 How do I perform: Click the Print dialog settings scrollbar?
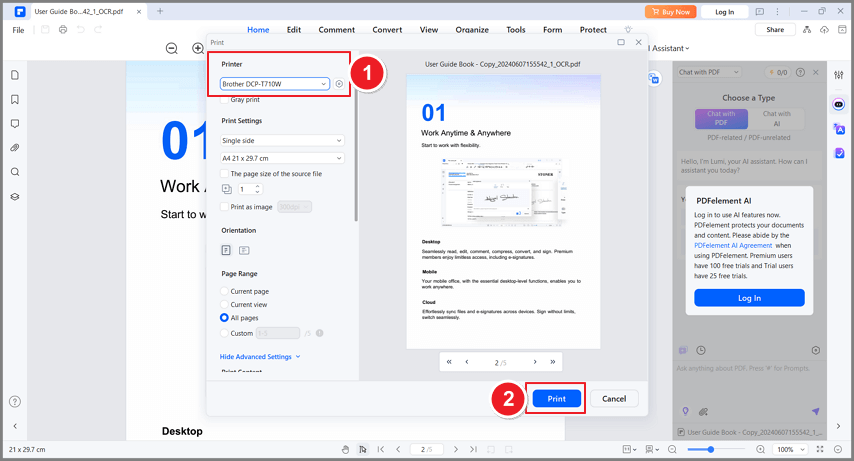(x=356, y=153)
